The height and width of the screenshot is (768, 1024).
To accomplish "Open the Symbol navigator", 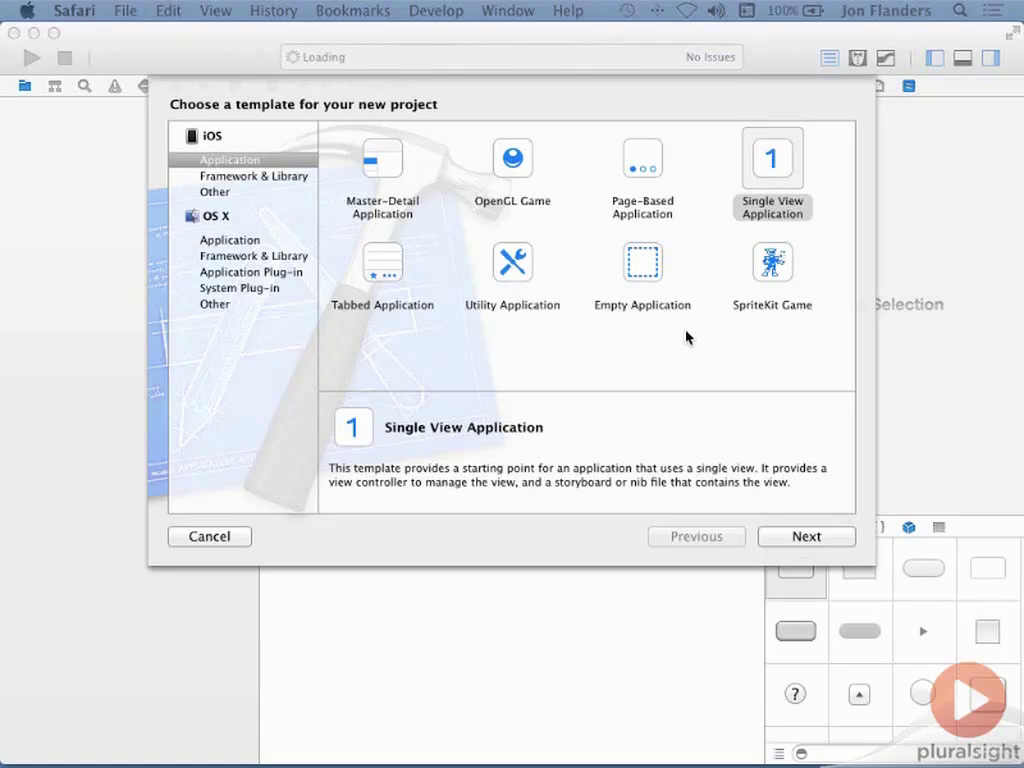I will tap(55, 86).
